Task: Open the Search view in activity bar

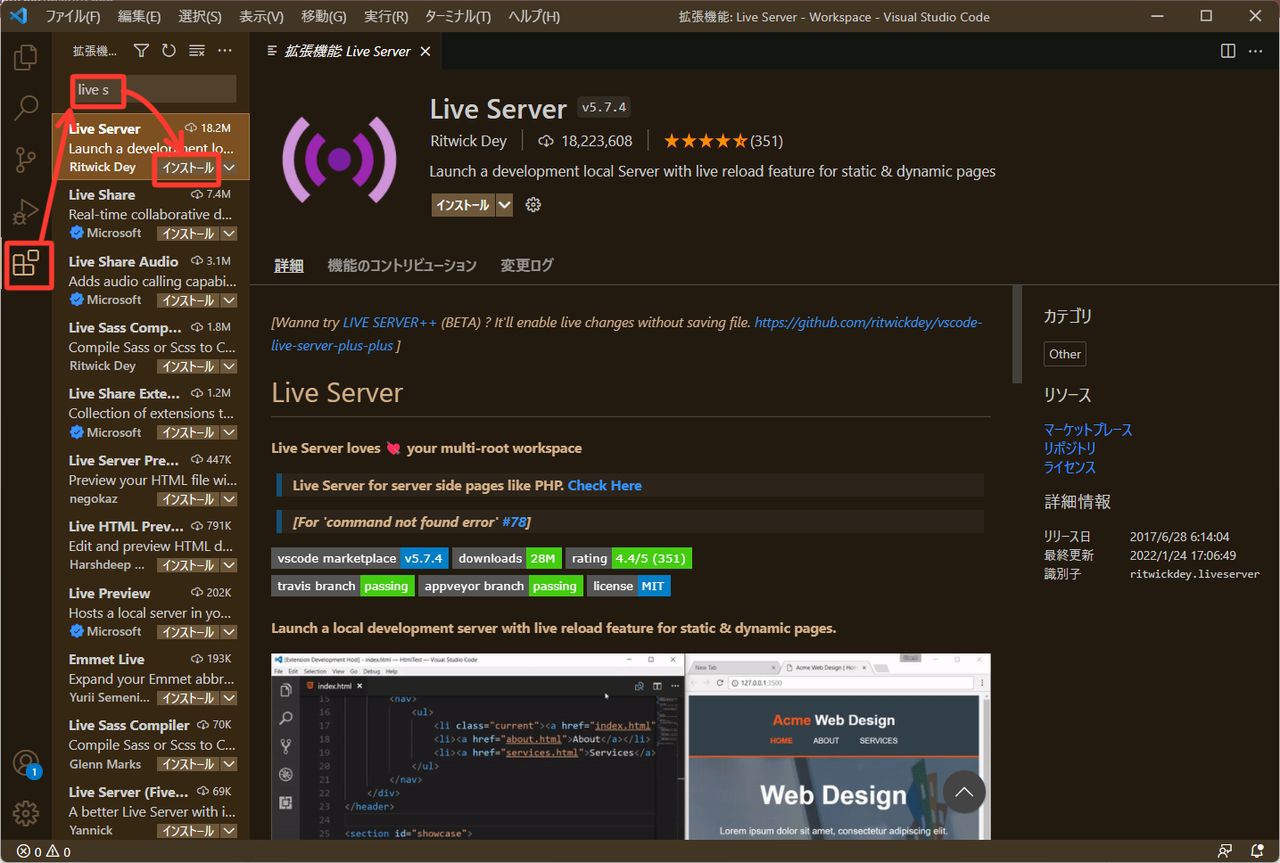Action: coord(26,108)
